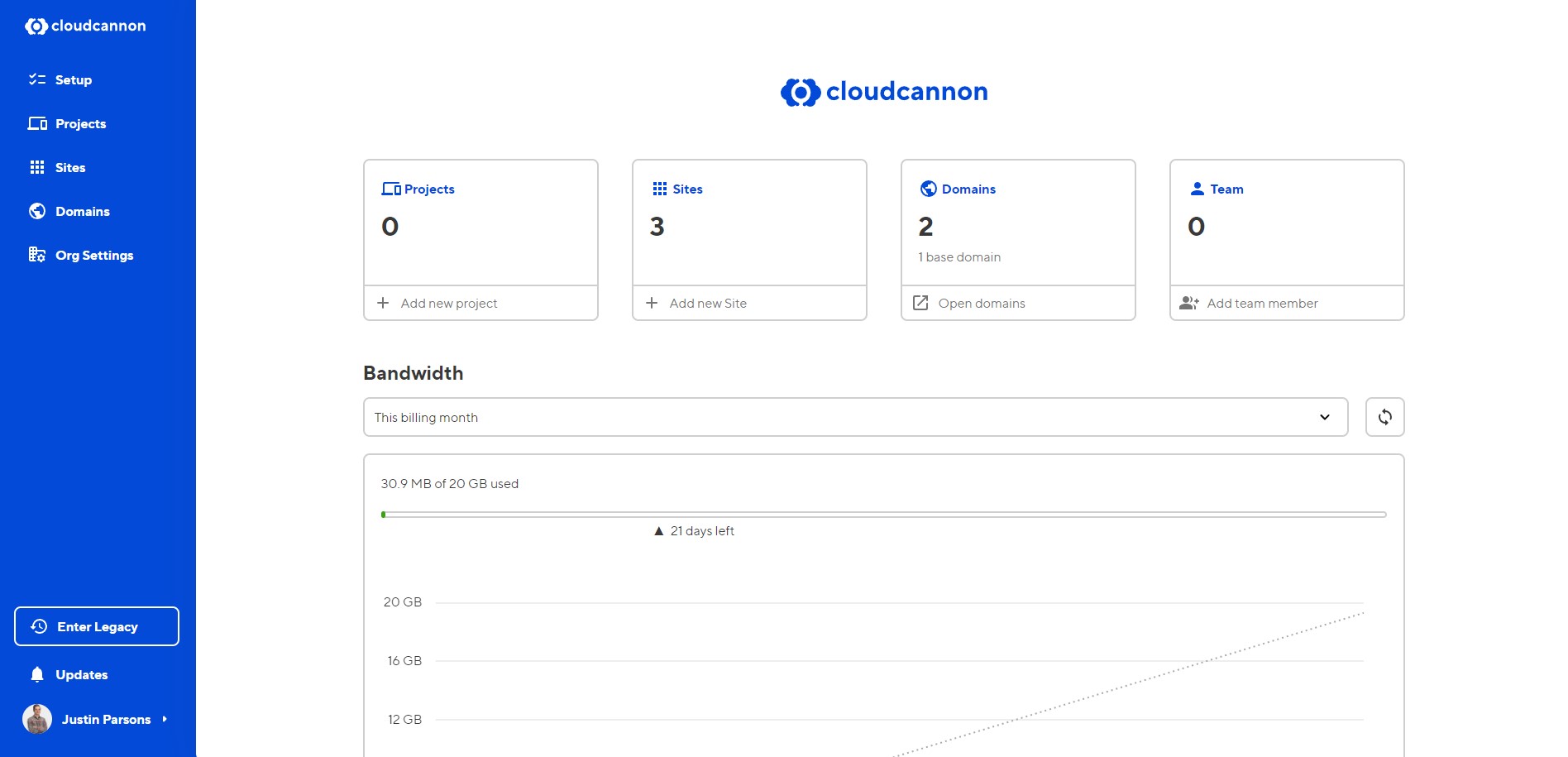Click the CloudCannon logo in the sidebar
Screen dimensions: 1568x757
[x=85, y=26]
